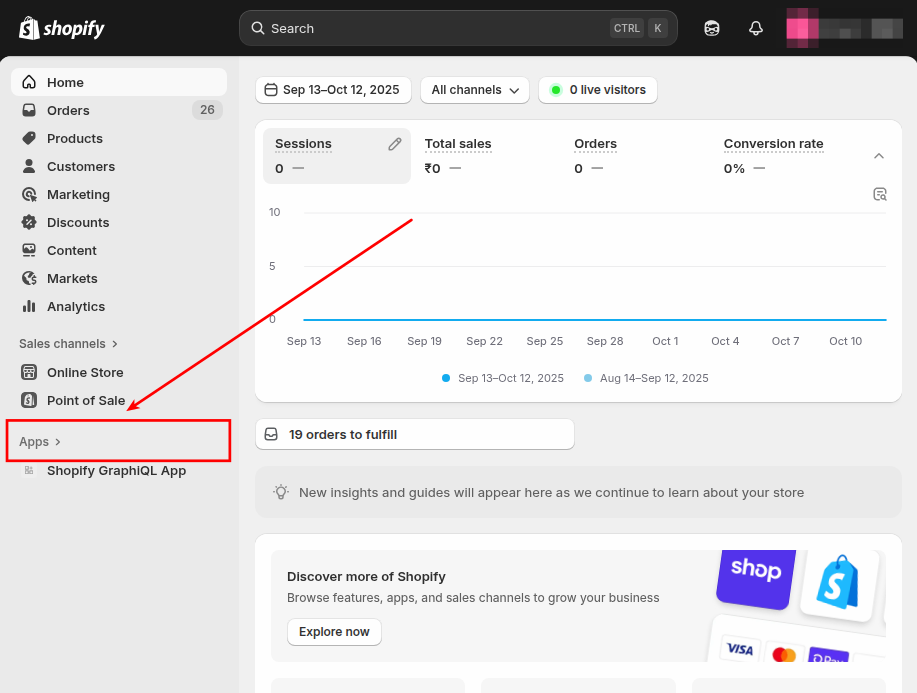Image resolution: width=917 pixels, height=693 pixels.
Task: Click the Shopify GraphiQL App icon
Action: pyautogui.click(x=29, y=470)
